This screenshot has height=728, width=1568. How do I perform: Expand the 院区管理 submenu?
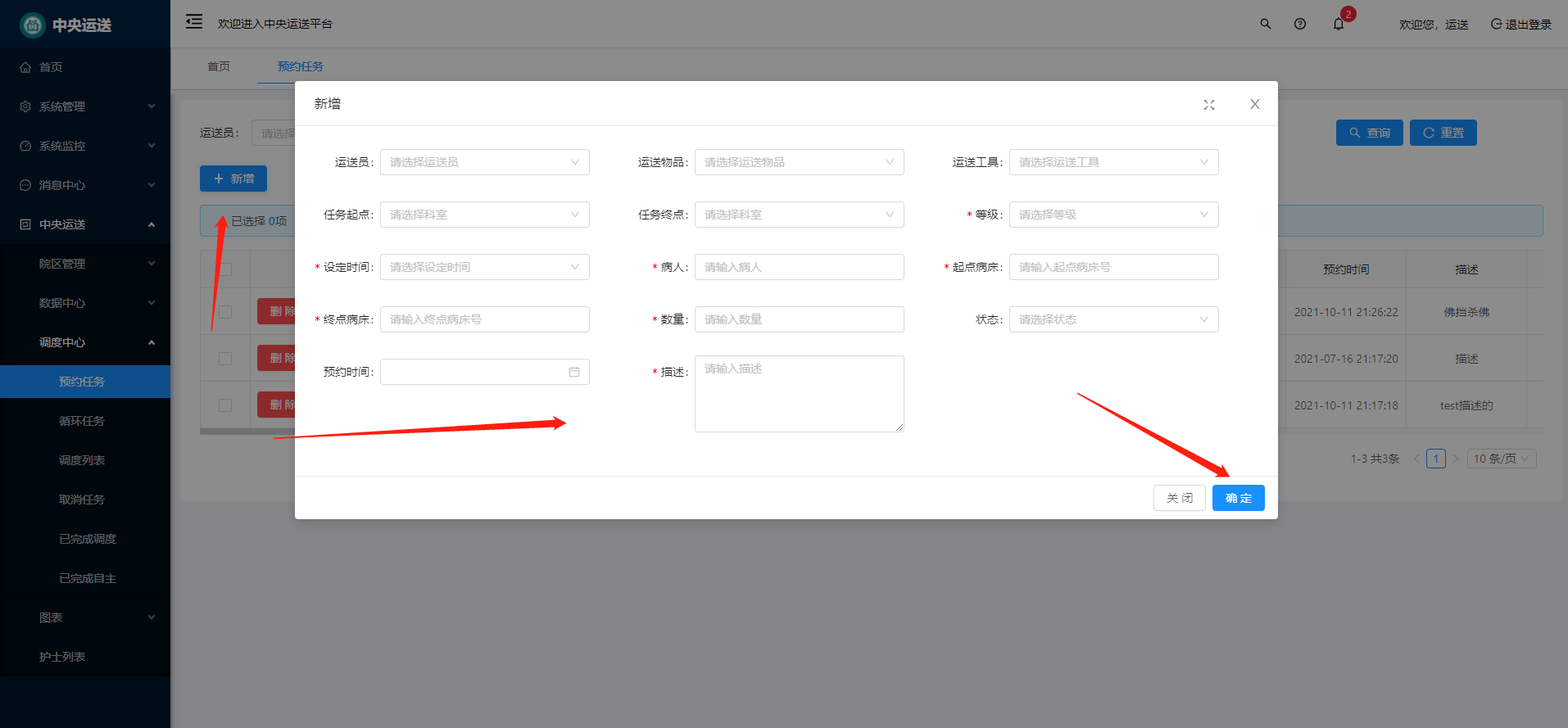tap(85, 264)
